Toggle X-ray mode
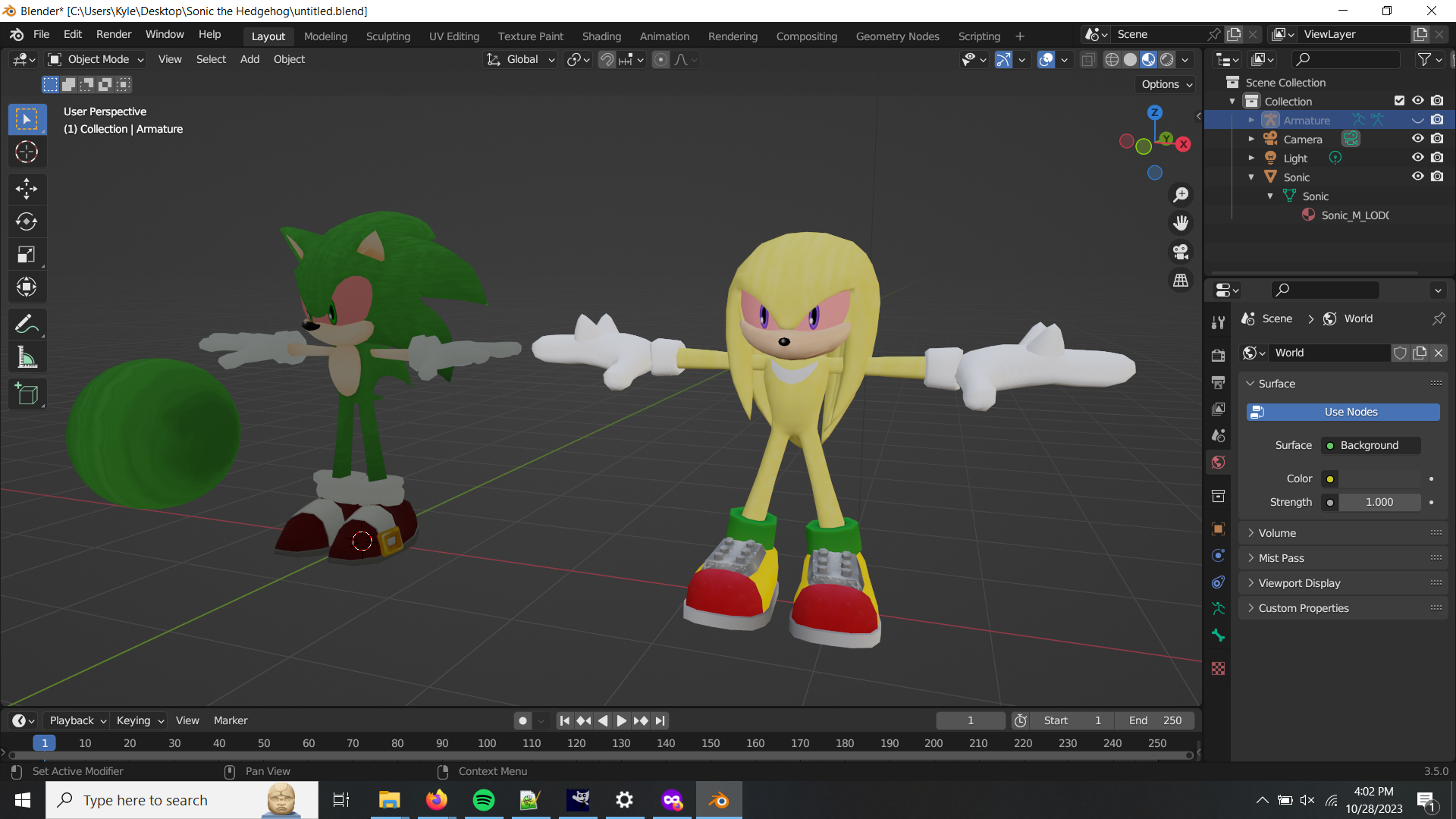Screen dimensions: 1456x819 coord(1088,60)
